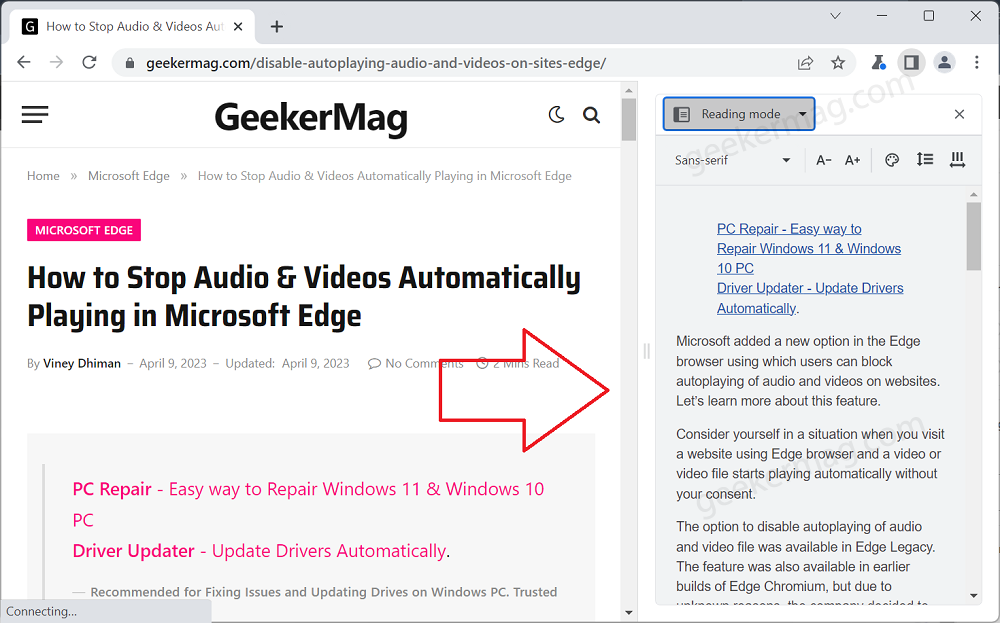1000x623 pixels.
Task: Click the 'Microsoft added a new option' paragraph
Action: 808,371
